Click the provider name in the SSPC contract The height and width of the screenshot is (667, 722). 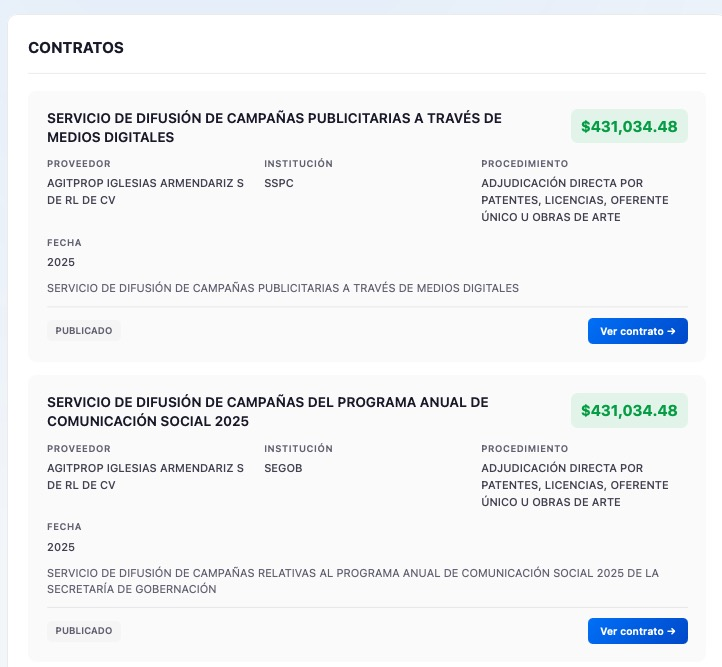pos(145,192)
